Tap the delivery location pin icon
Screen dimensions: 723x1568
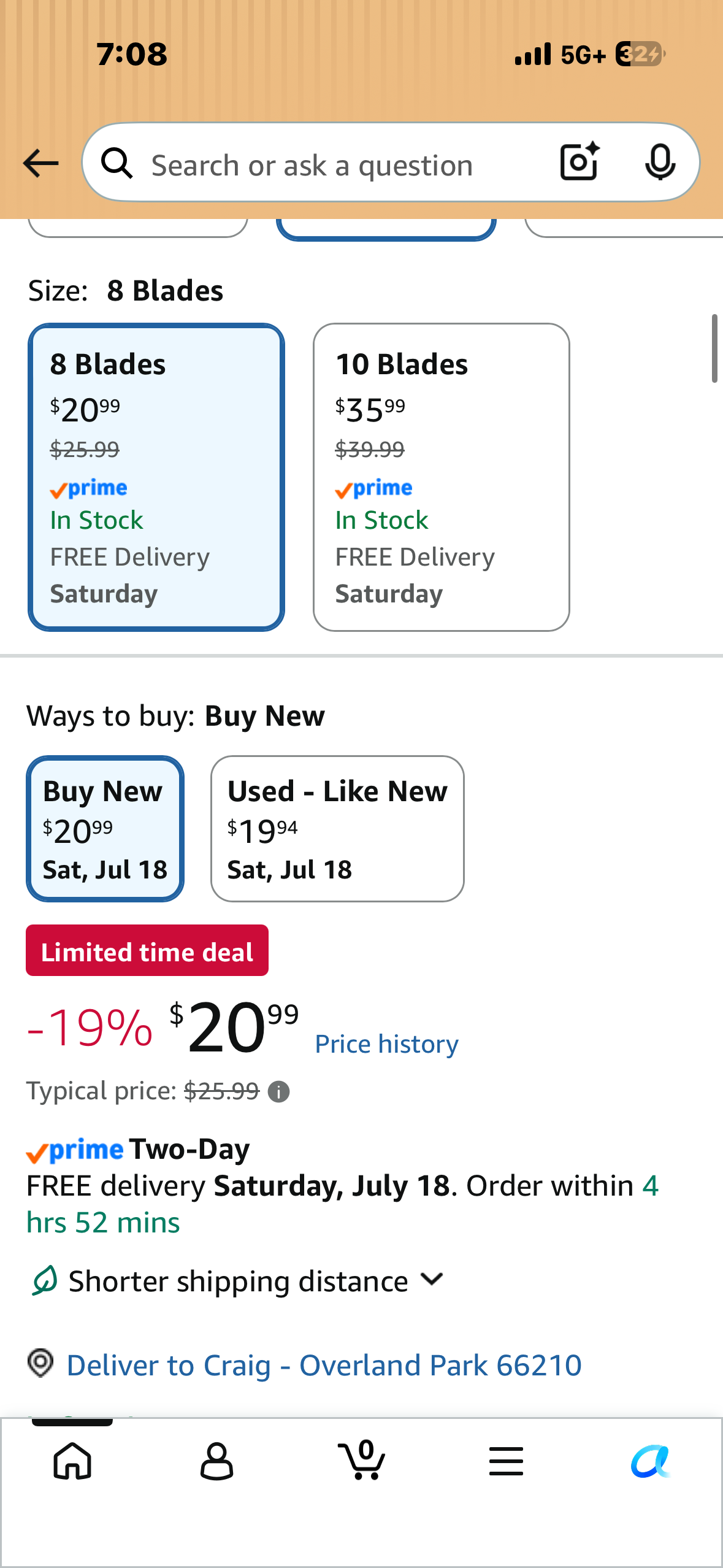[x=41, y=1364]
